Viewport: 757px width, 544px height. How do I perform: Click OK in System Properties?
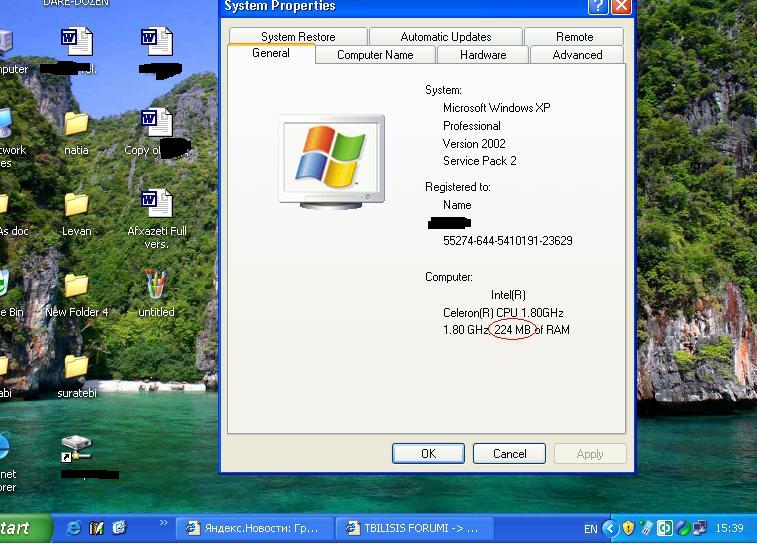click(x=428, y=454)
